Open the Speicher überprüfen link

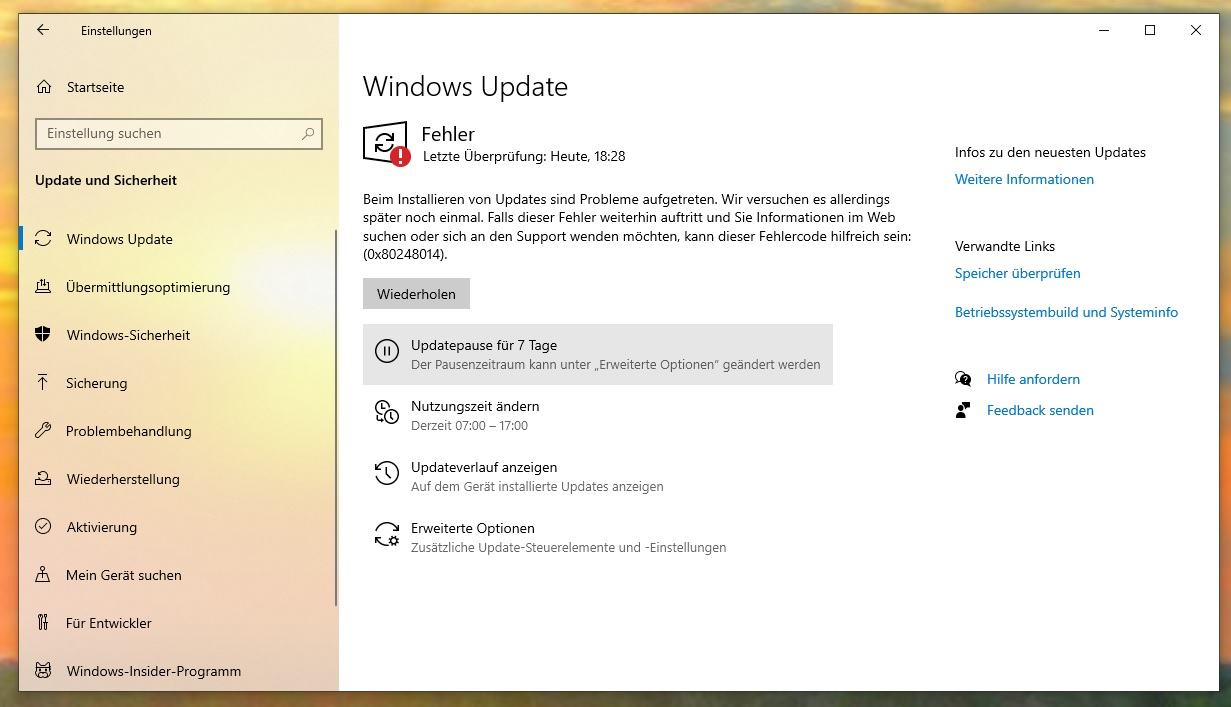click(1017, 273)
